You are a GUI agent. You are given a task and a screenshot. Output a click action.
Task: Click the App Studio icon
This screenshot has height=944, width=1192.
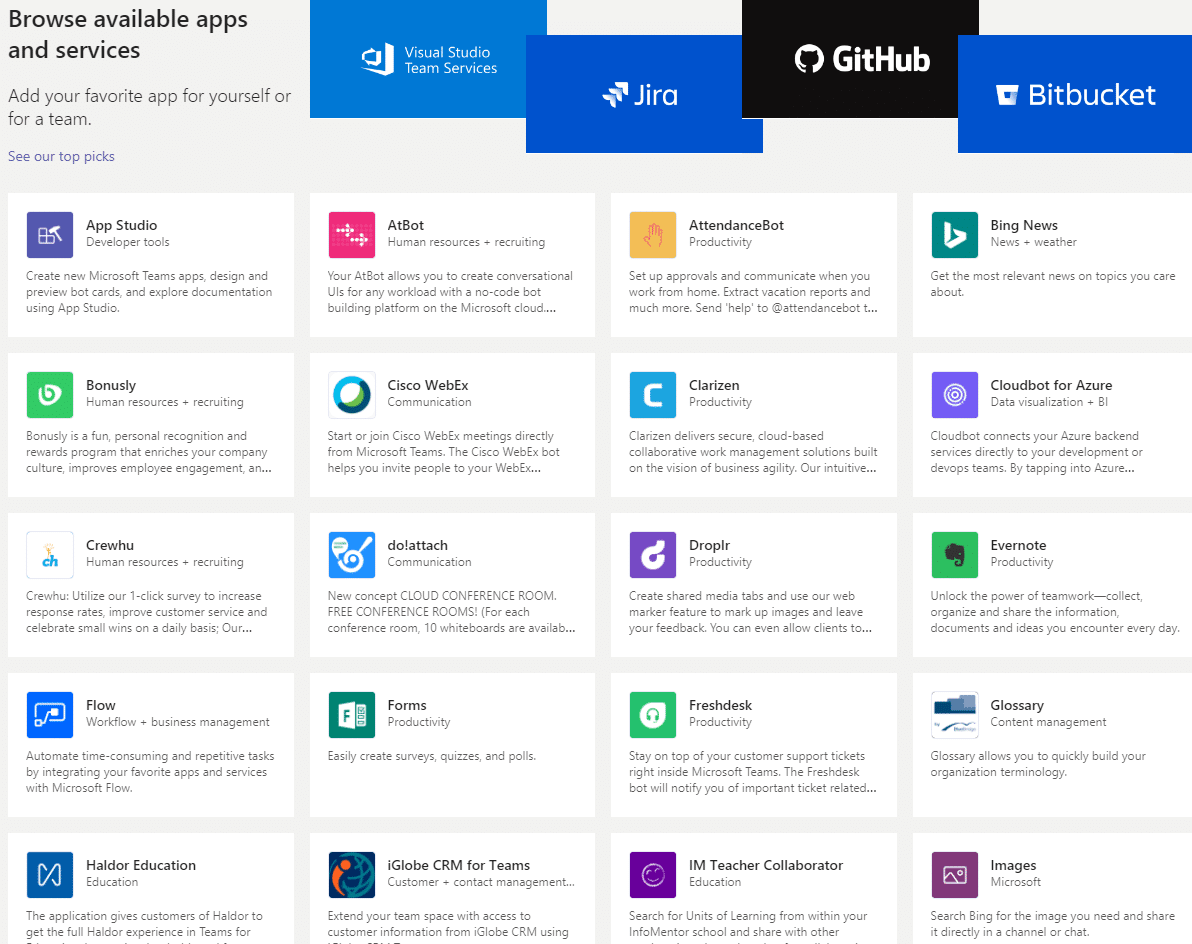point(49,235)
